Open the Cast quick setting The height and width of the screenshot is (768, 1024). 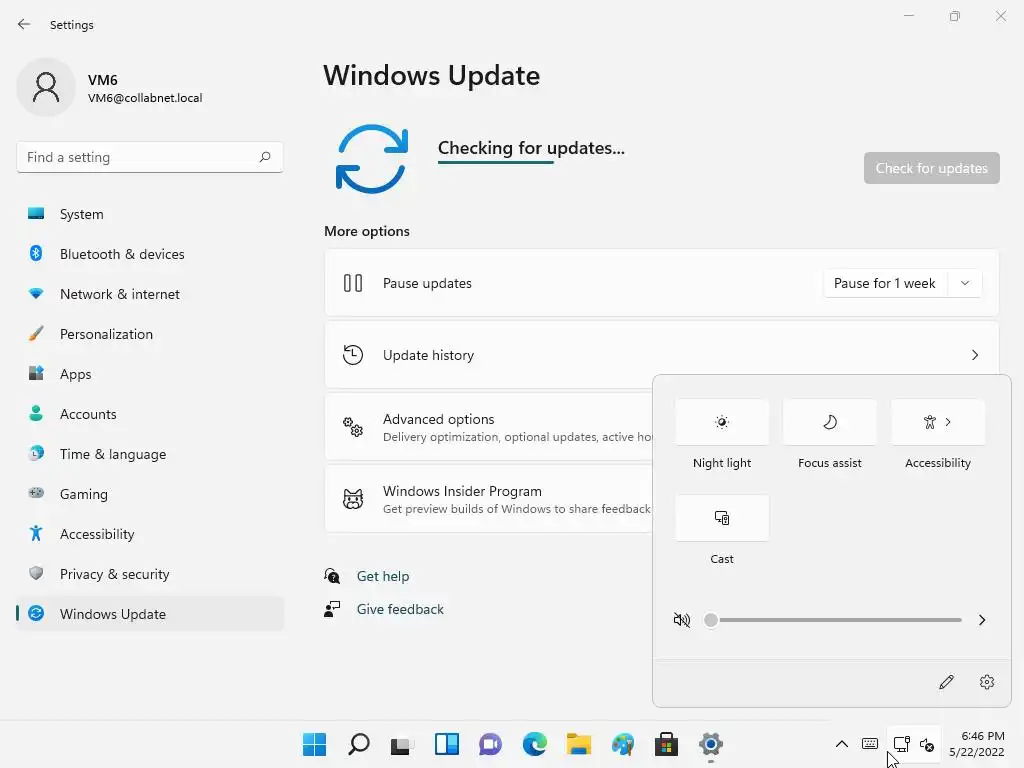(x=722, y=519)
